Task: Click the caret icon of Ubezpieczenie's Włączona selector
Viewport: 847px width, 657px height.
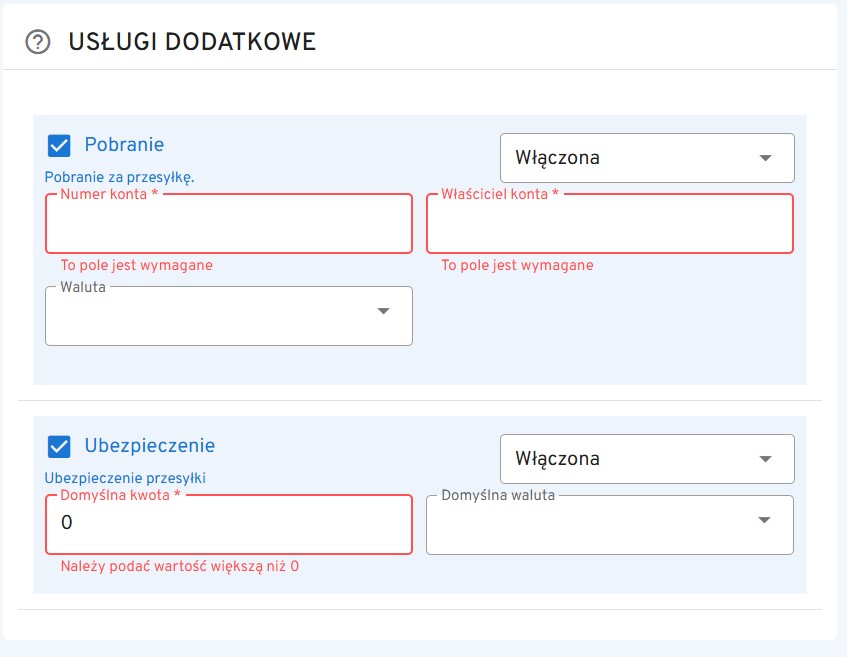Action: coord(766,459)
